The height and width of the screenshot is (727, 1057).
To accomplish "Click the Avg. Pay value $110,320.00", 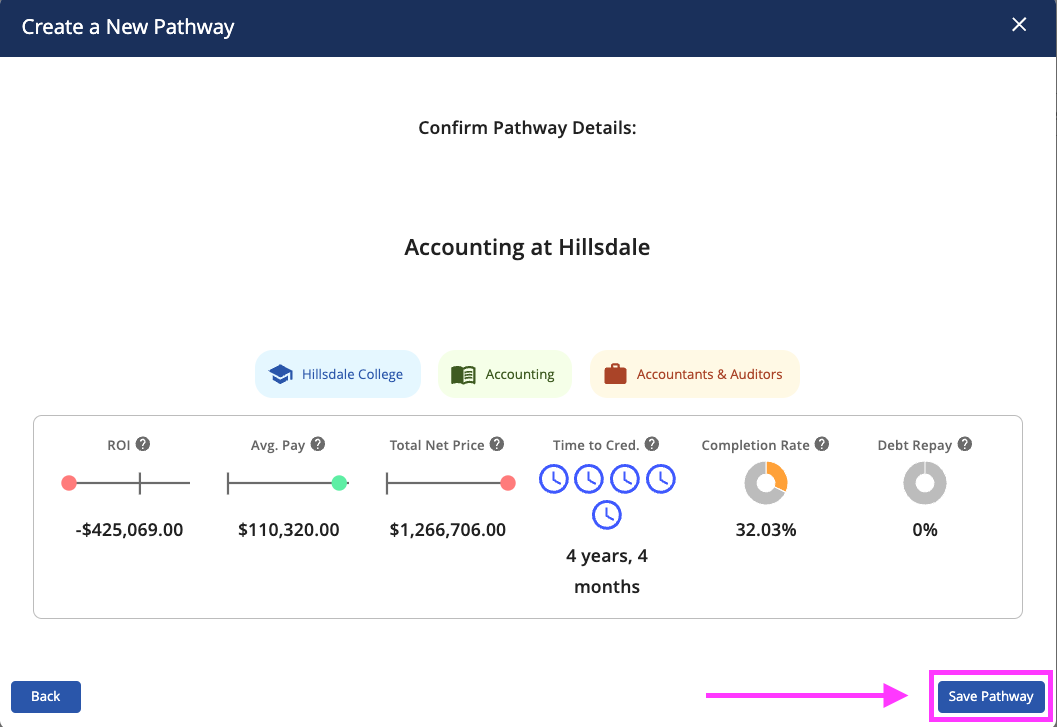I will pyautogui.click(x=289, y=530).
